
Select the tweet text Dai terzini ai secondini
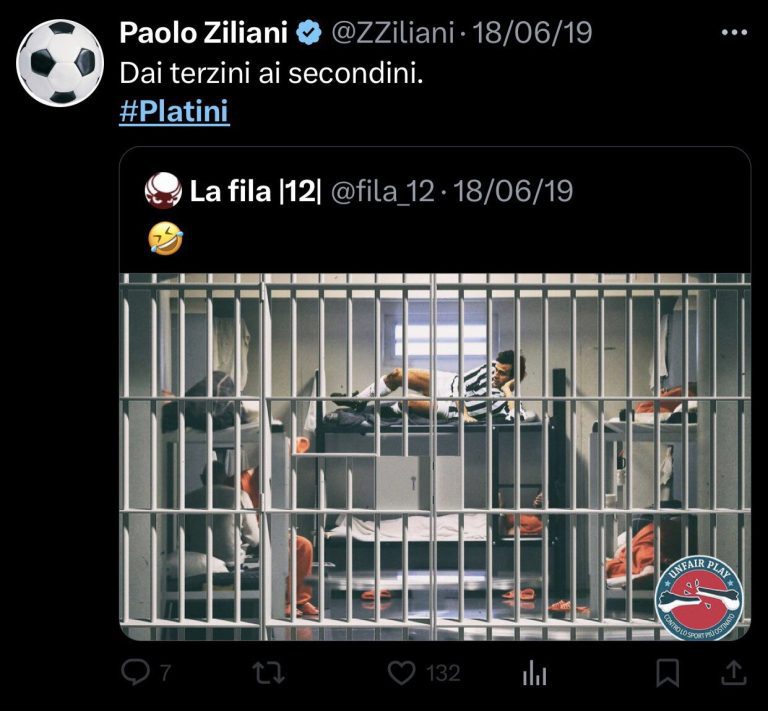pyautogui.click(x=271, y=73)
